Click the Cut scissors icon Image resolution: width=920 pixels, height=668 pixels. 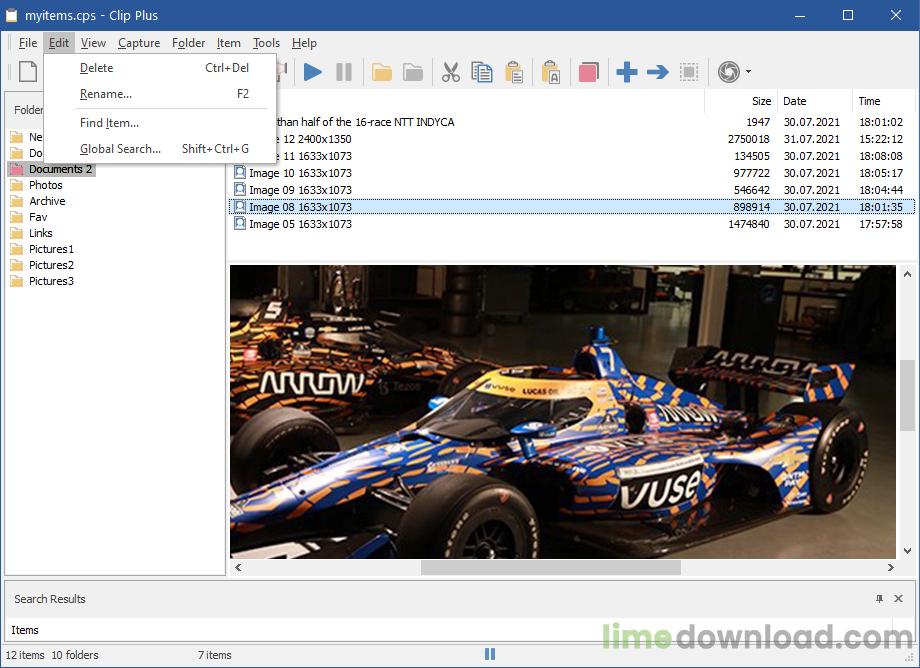(451, 72)
